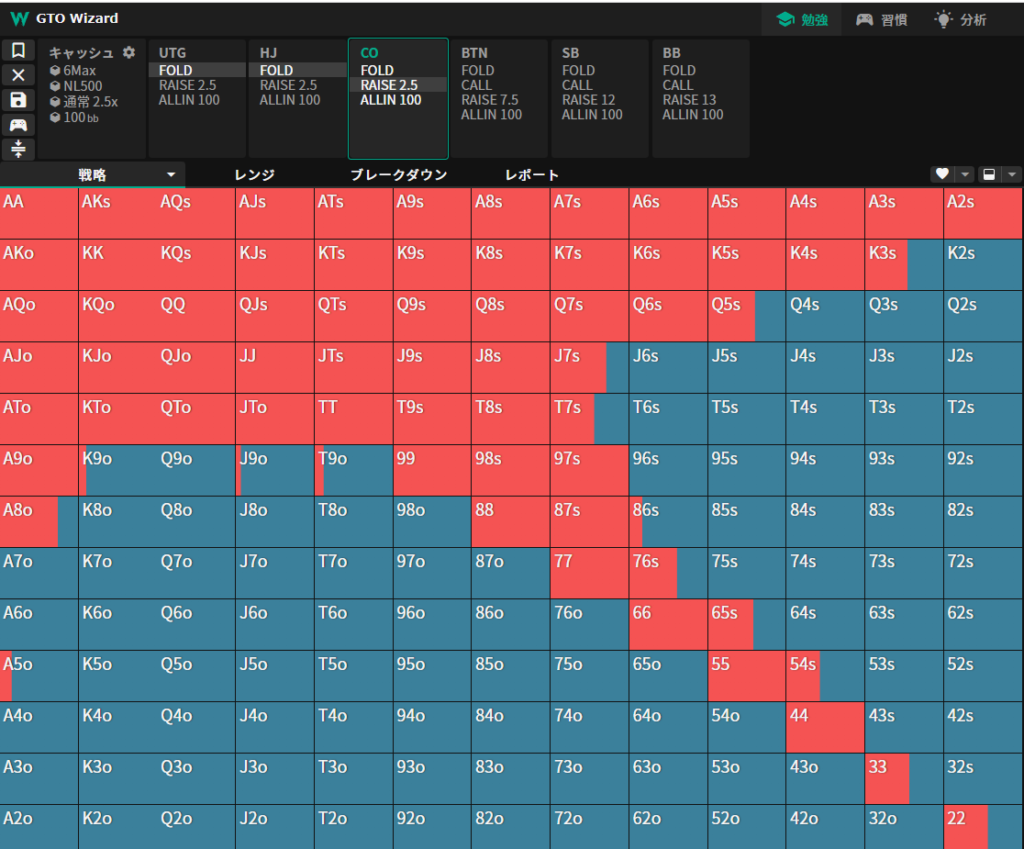Click the heart favorites icon

pos(941,174)
